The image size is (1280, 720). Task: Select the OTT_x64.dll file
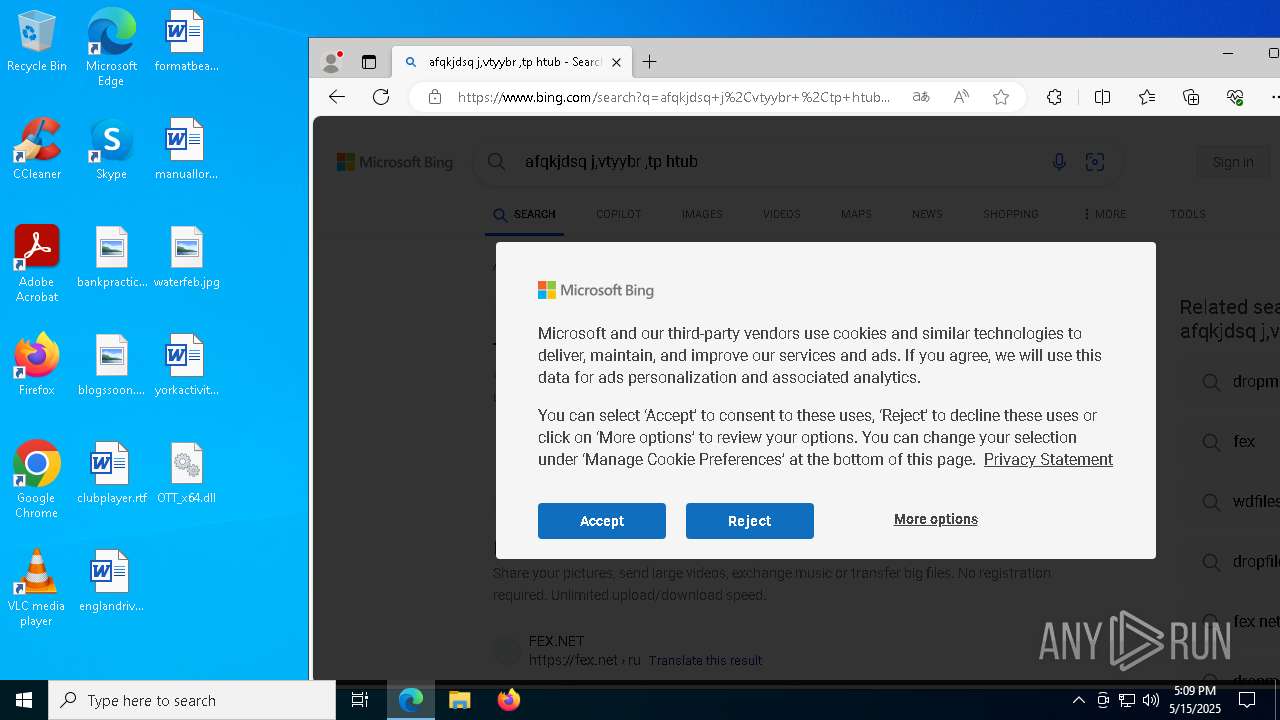[x=186, y=473]
